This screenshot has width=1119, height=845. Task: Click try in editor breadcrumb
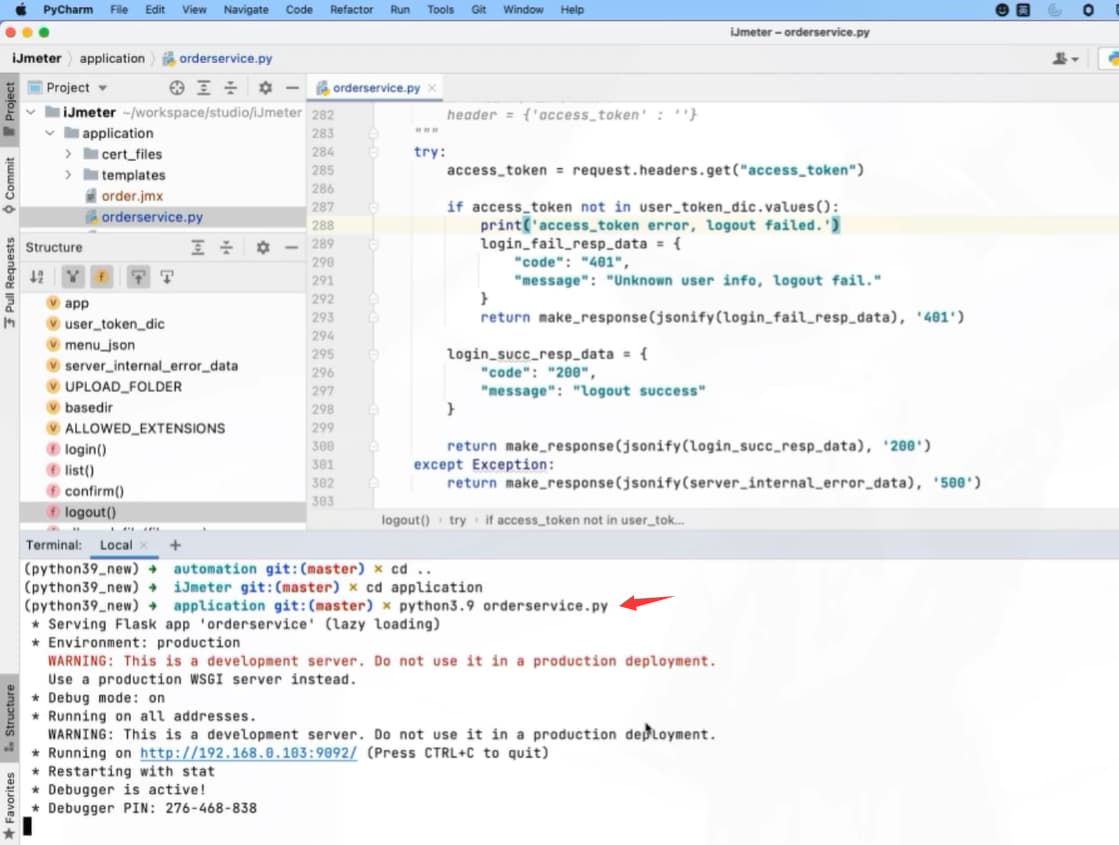pyautogui.click(x=457, y=520)
